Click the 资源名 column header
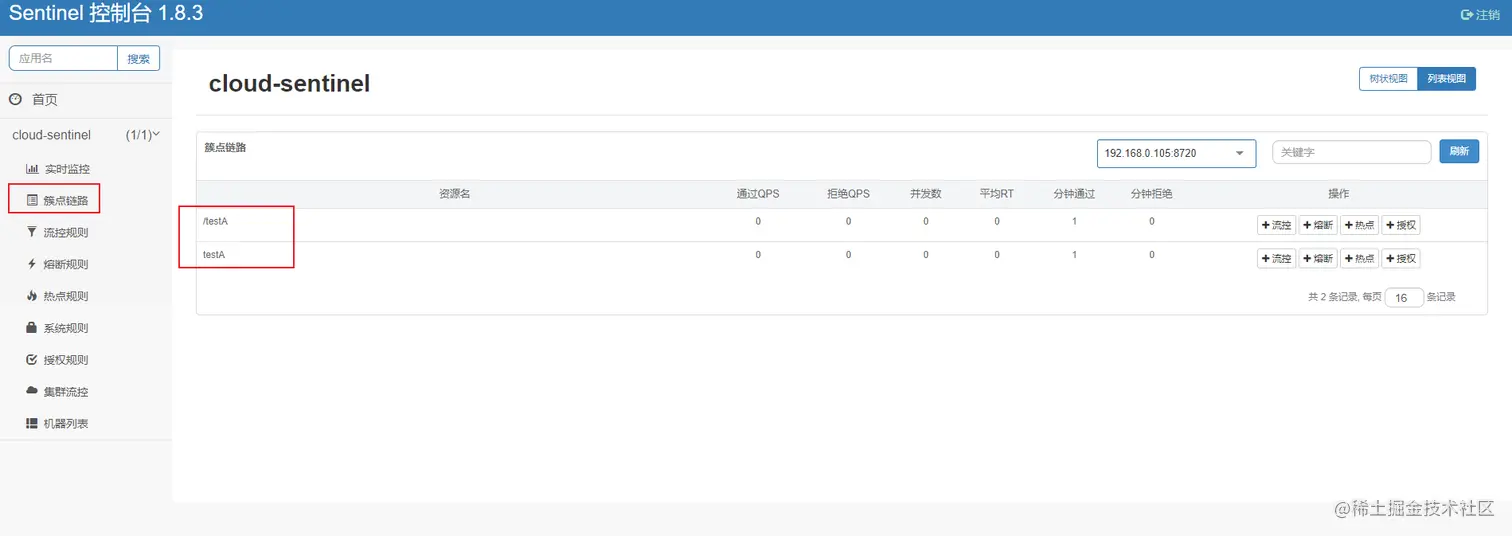This screenshot has width=1512, height=536. pyautogui.click(x=455, y=194)
